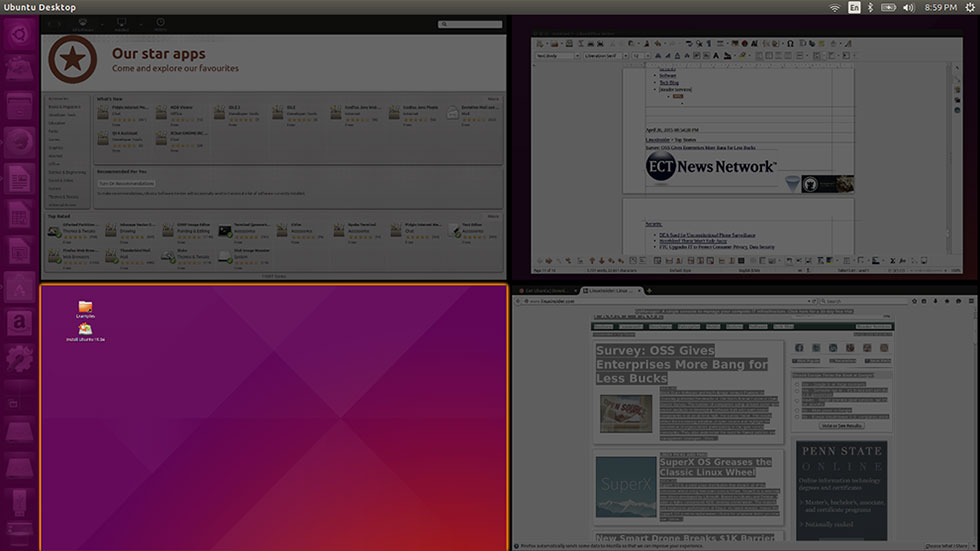Open paragraph style dropdown in Writer
The width and height of the screenshot is (980, 551).
558,56
